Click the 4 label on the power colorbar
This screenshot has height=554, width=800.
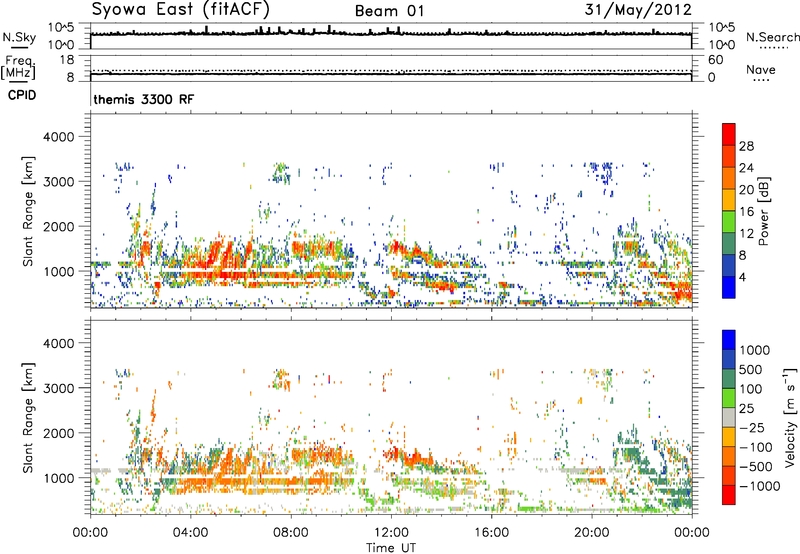pyautogui.click(x=742, y=278)
